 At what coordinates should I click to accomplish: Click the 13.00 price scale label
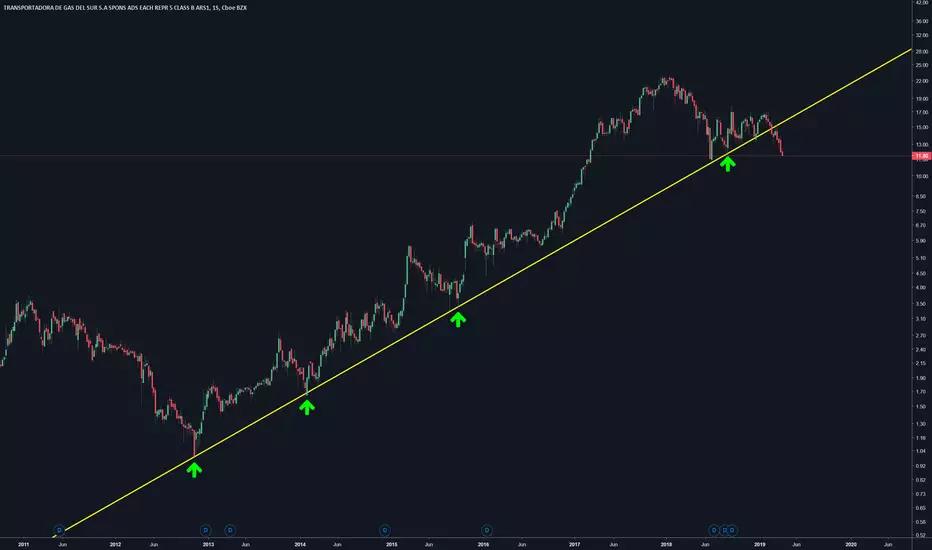pos(922,144)
